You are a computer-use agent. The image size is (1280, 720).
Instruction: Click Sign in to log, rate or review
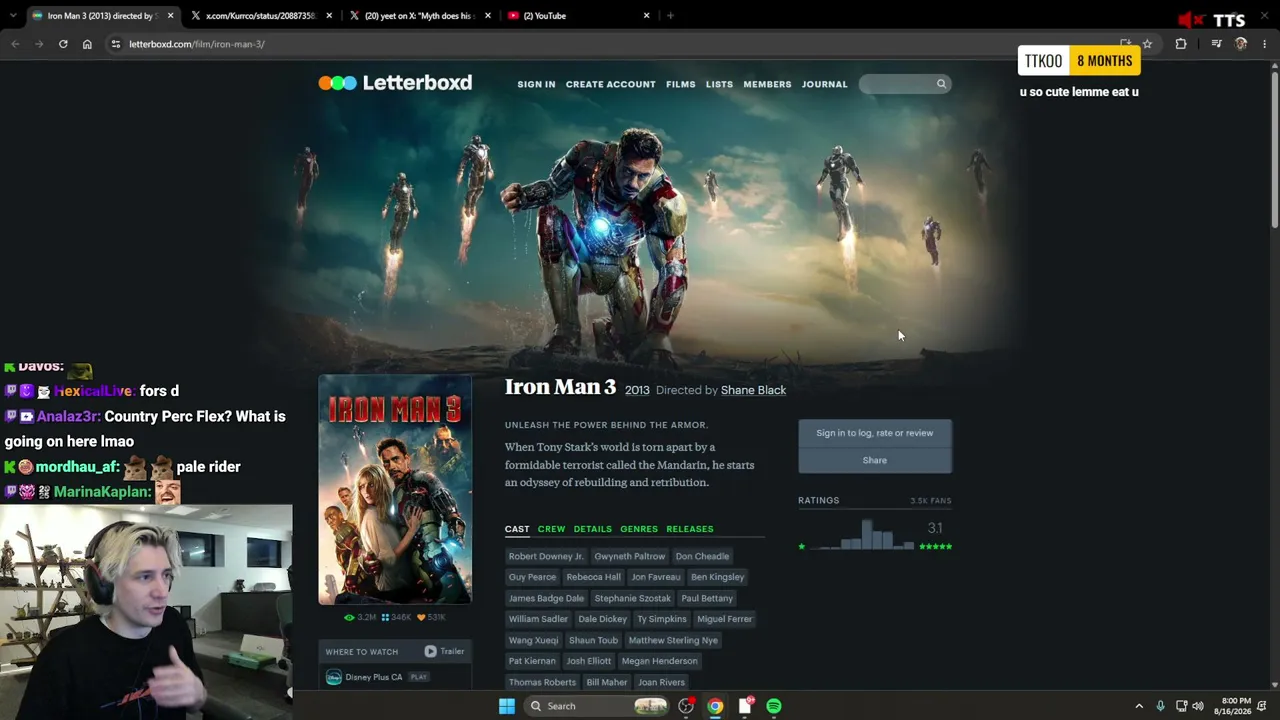(x=875, y=433)
